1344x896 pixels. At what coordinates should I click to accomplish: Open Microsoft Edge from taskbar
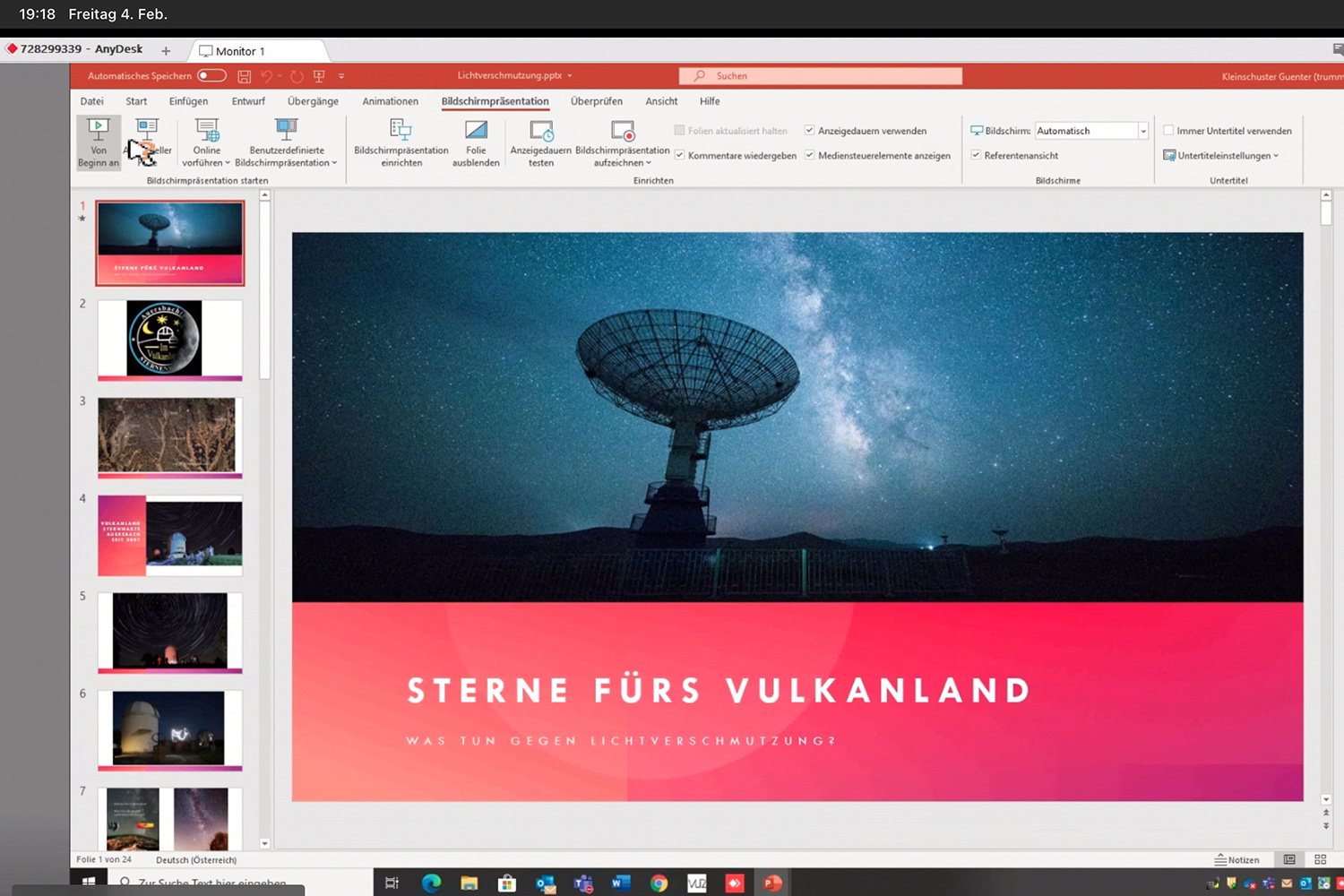[431, 883]
